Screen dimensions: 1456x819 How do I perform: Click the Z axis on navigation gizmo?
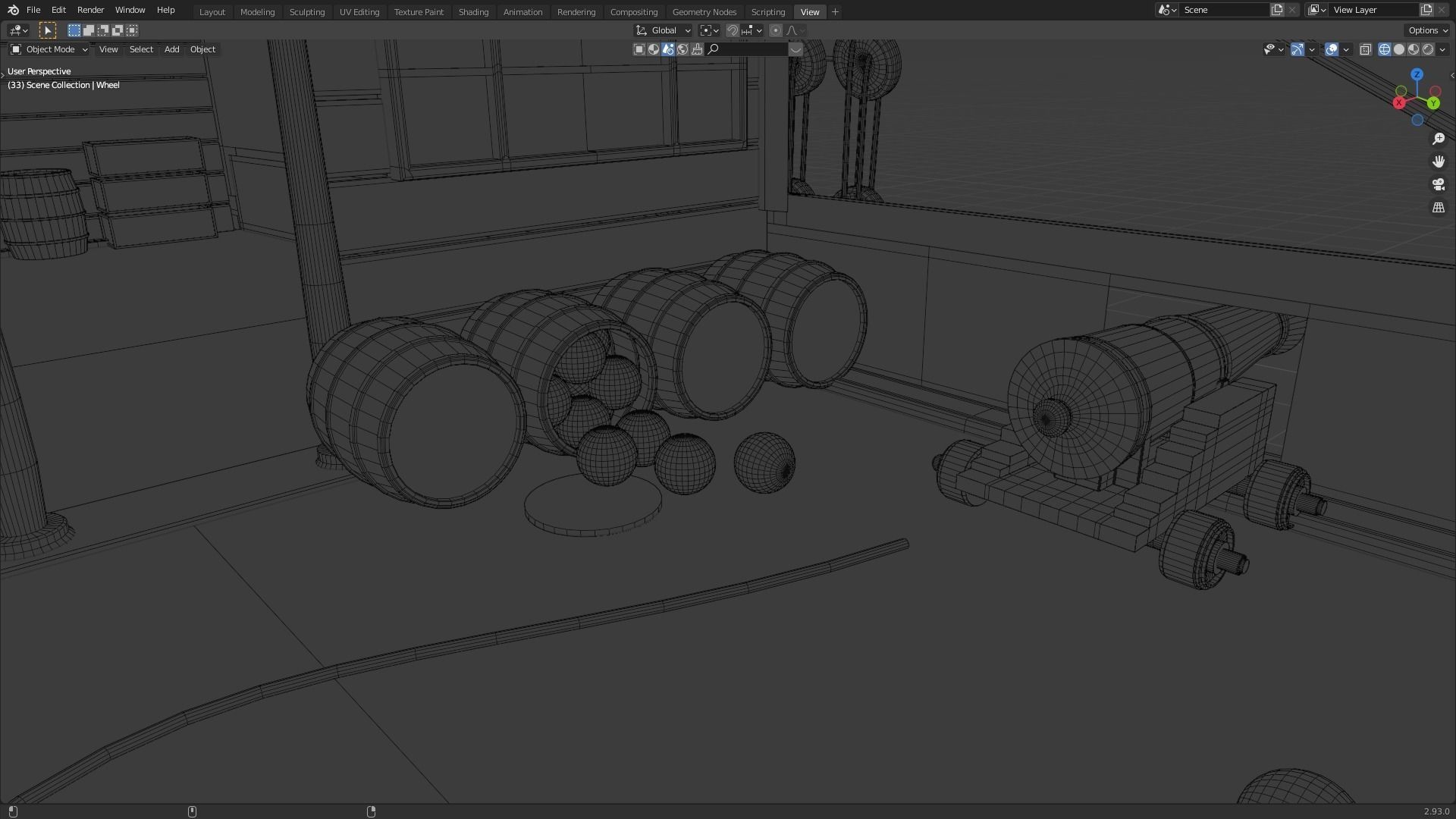1417,74
